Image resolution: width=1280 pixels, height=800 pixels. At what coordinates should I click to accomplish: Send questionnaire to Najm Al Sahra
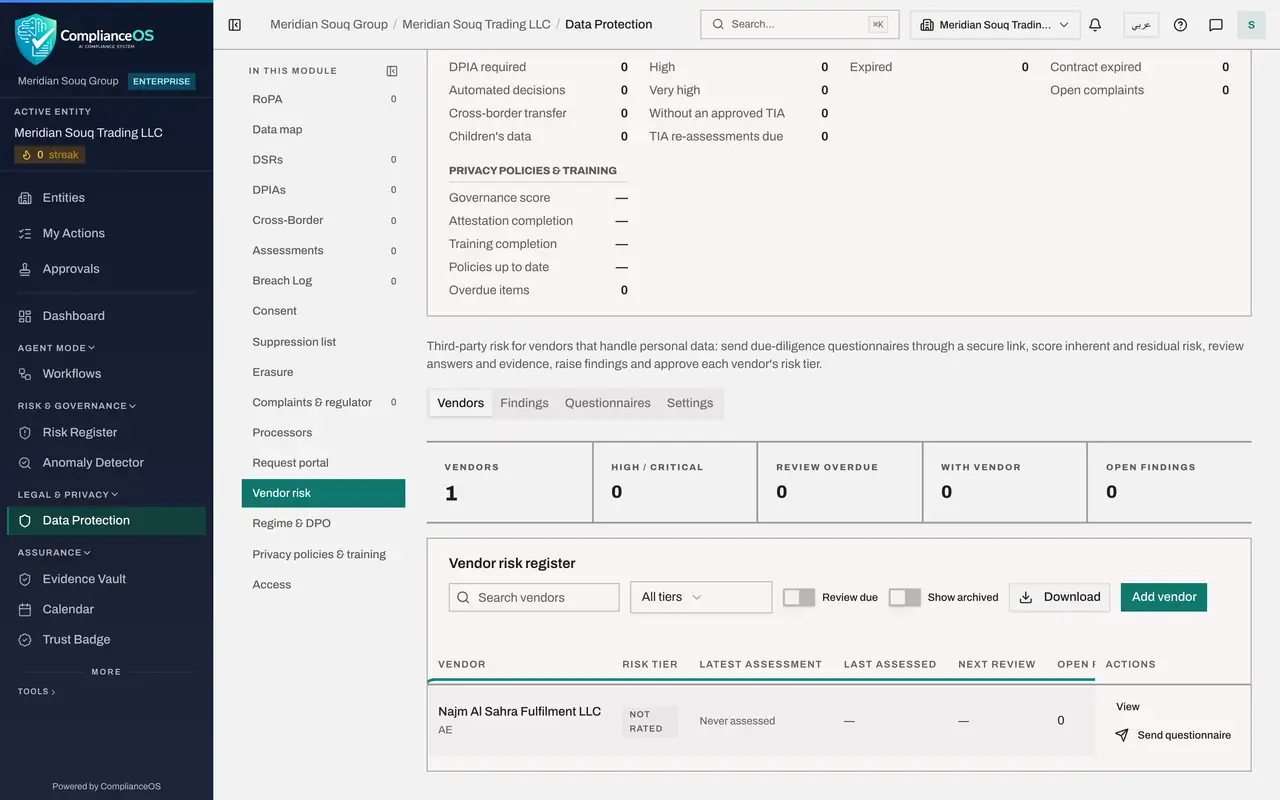1173,735
